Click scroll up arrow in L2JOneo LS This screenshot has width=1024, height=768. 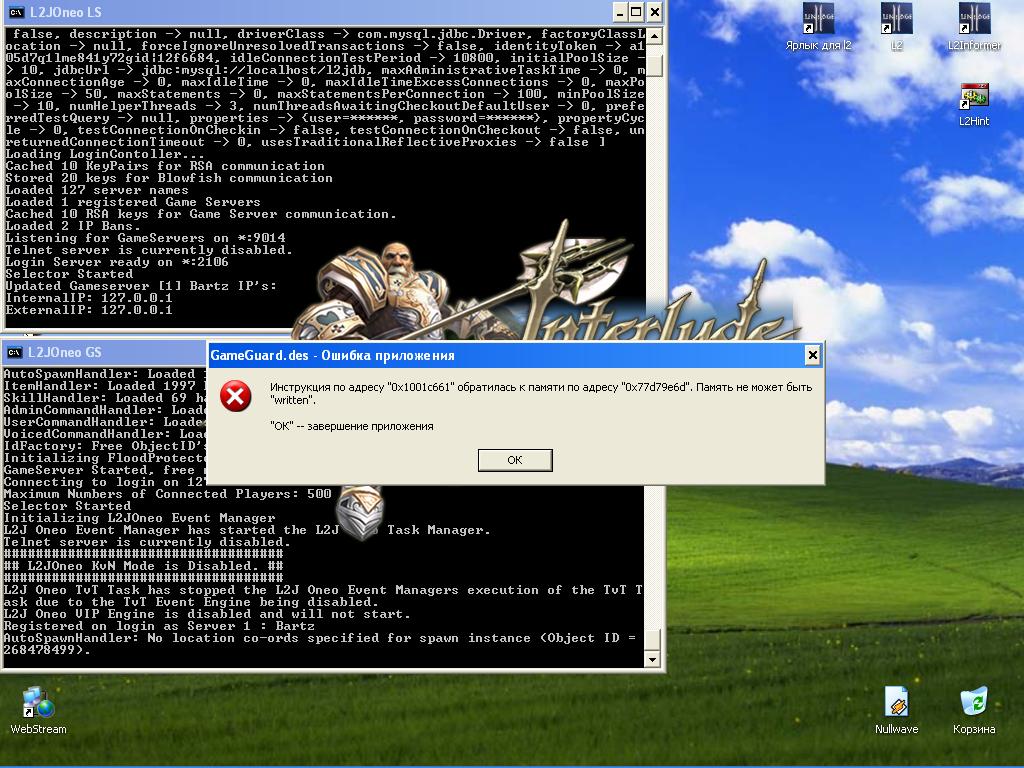[x=654, y=36]
